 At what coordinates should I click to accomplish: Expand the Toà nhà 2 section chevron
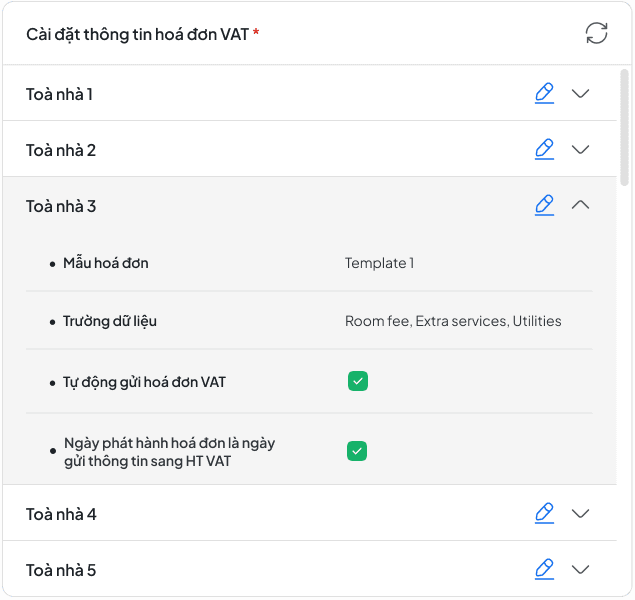[580, 150]
